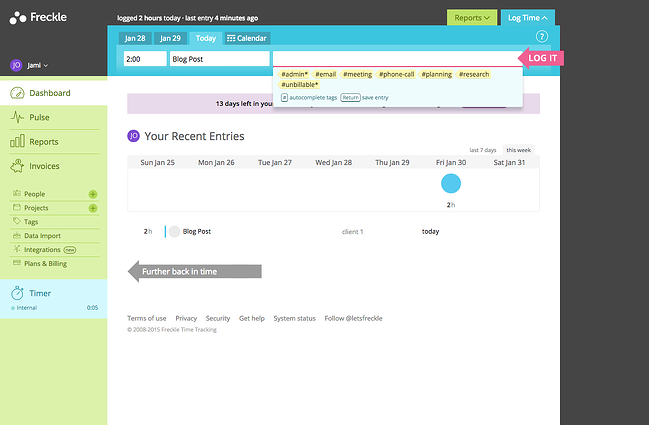This screenshot has height=425, width=649.
Task: Click the add project plus icon
Action: (93, 208)
